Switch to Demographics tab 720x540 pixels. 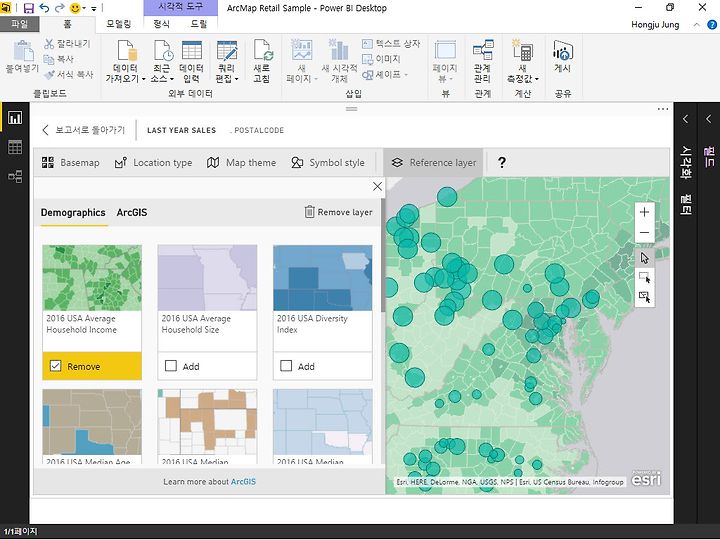coord(73,213)
